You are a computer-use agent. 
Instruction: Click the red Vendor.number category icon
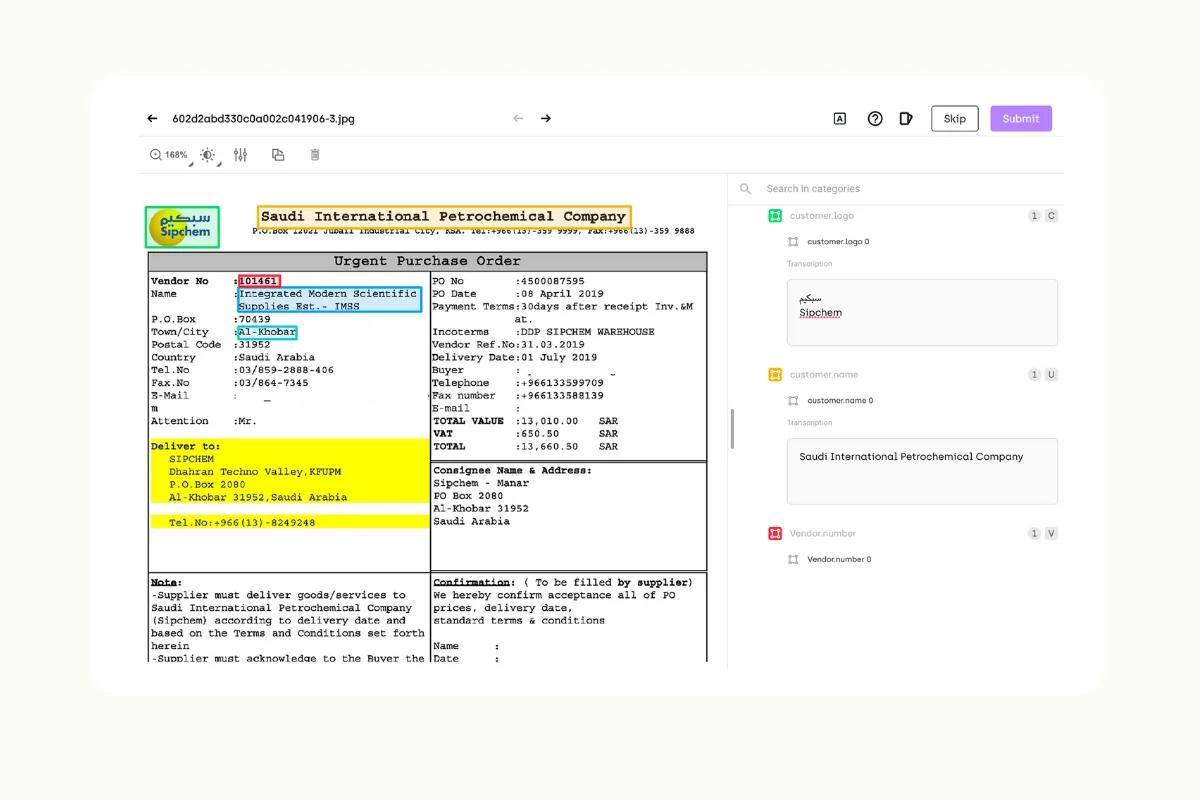(x=774, y=533)
